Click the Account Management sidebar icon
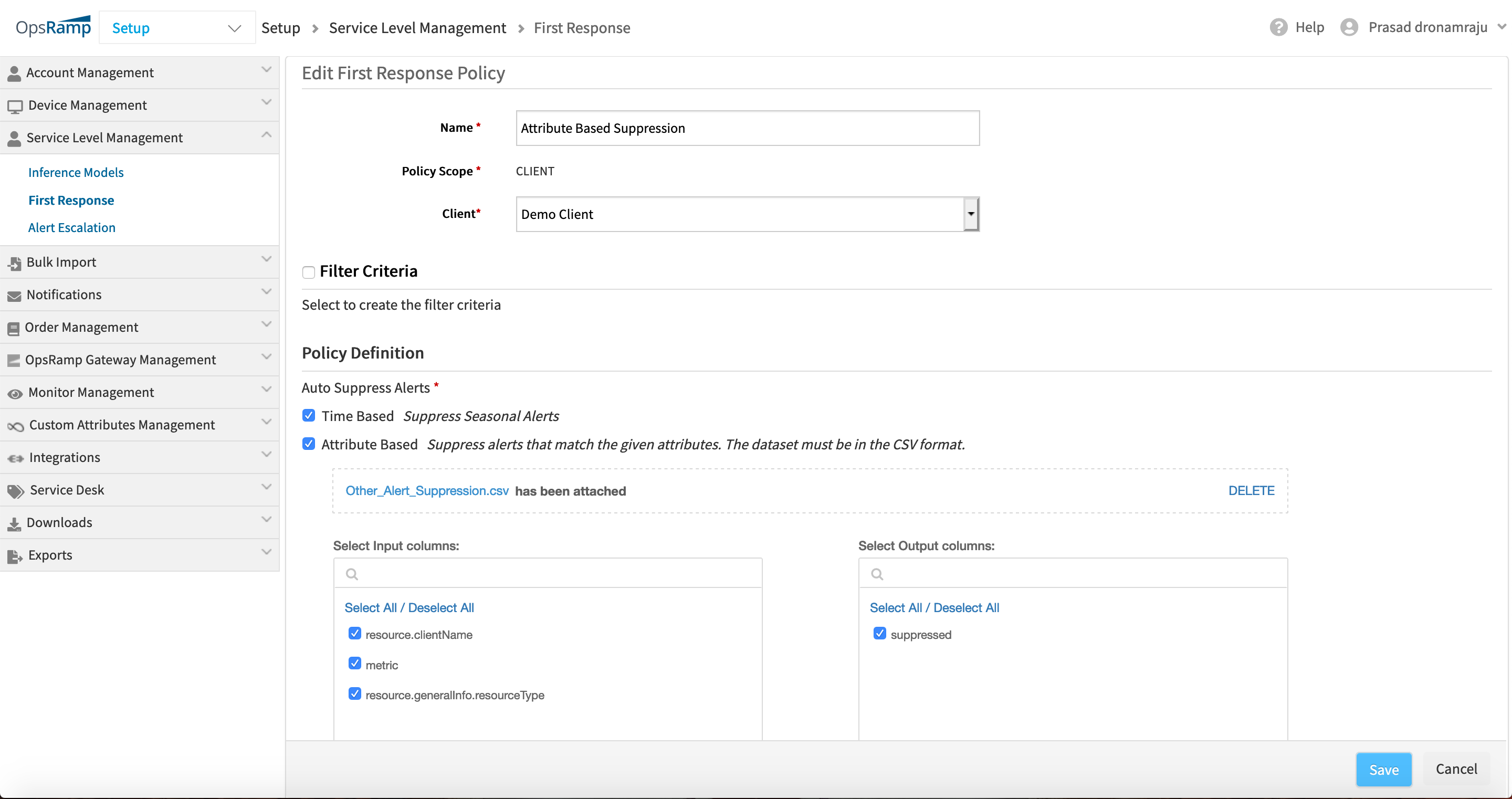This screenshot has height=799, width=1512. pos(14,72)
